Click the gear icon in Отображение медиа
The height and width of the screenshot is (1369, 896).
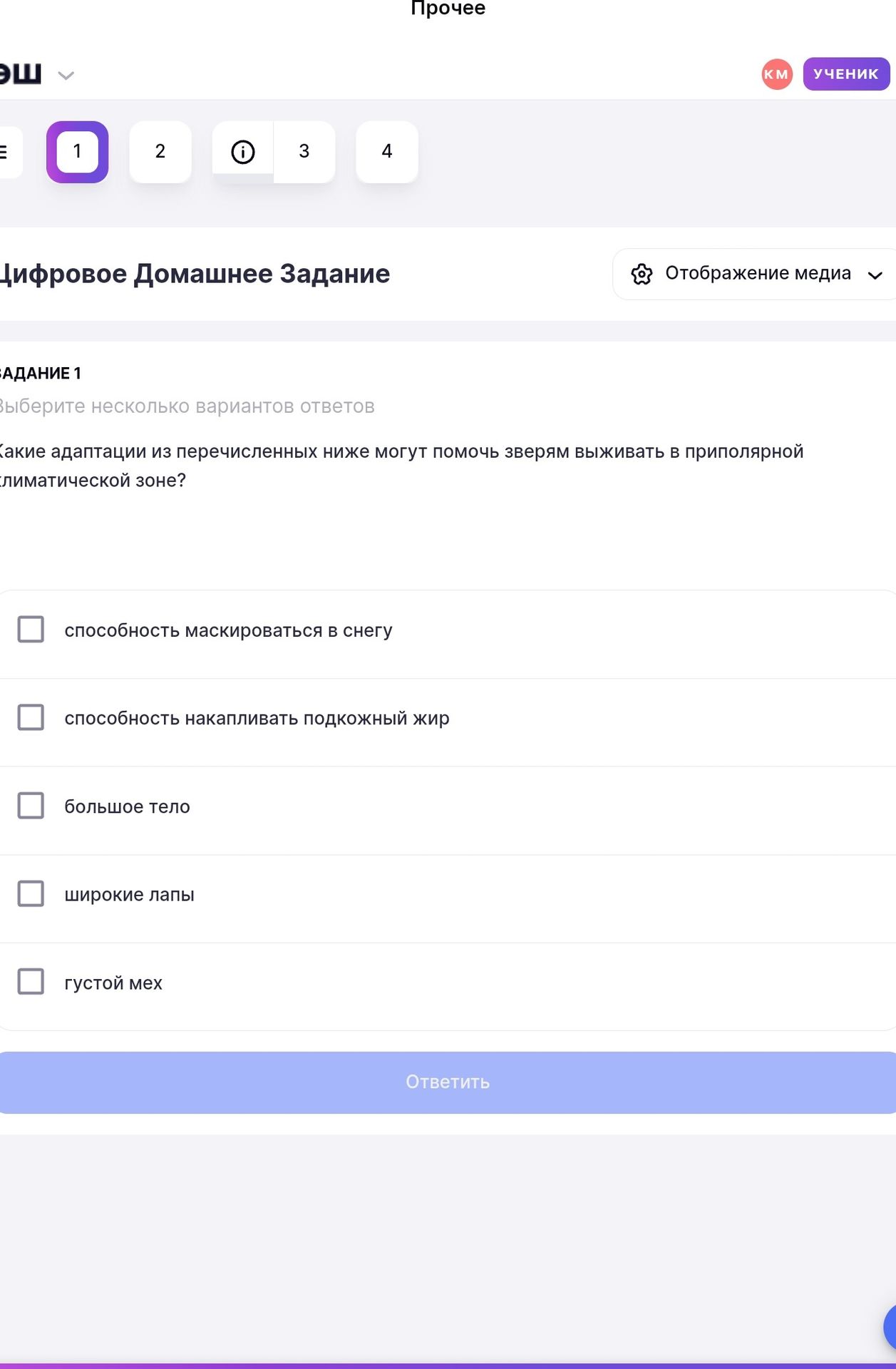(642, 274)
